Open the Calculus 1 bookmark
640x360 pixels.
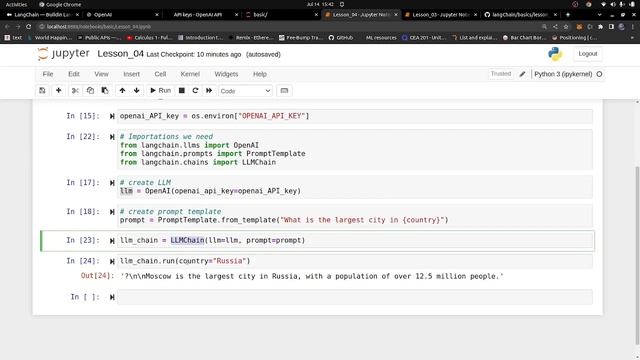(149, 38)
